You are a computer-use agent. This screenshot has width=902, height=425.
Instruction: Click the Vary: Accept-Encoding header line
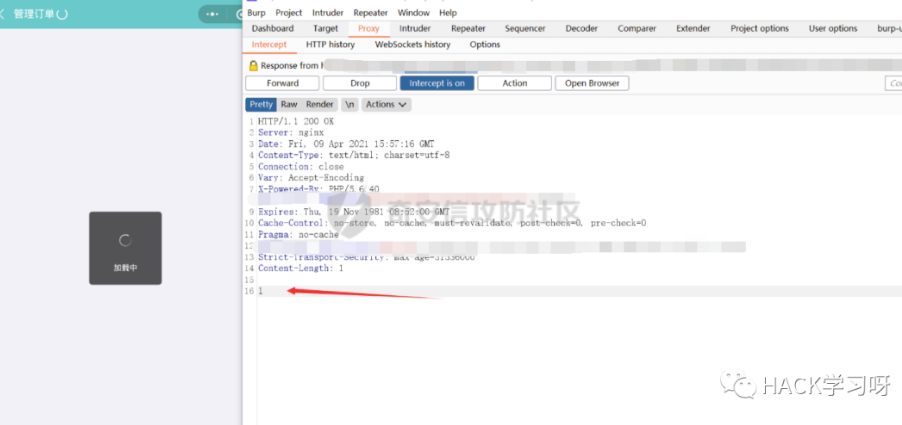pyautogui.click(x=311, y=178)
